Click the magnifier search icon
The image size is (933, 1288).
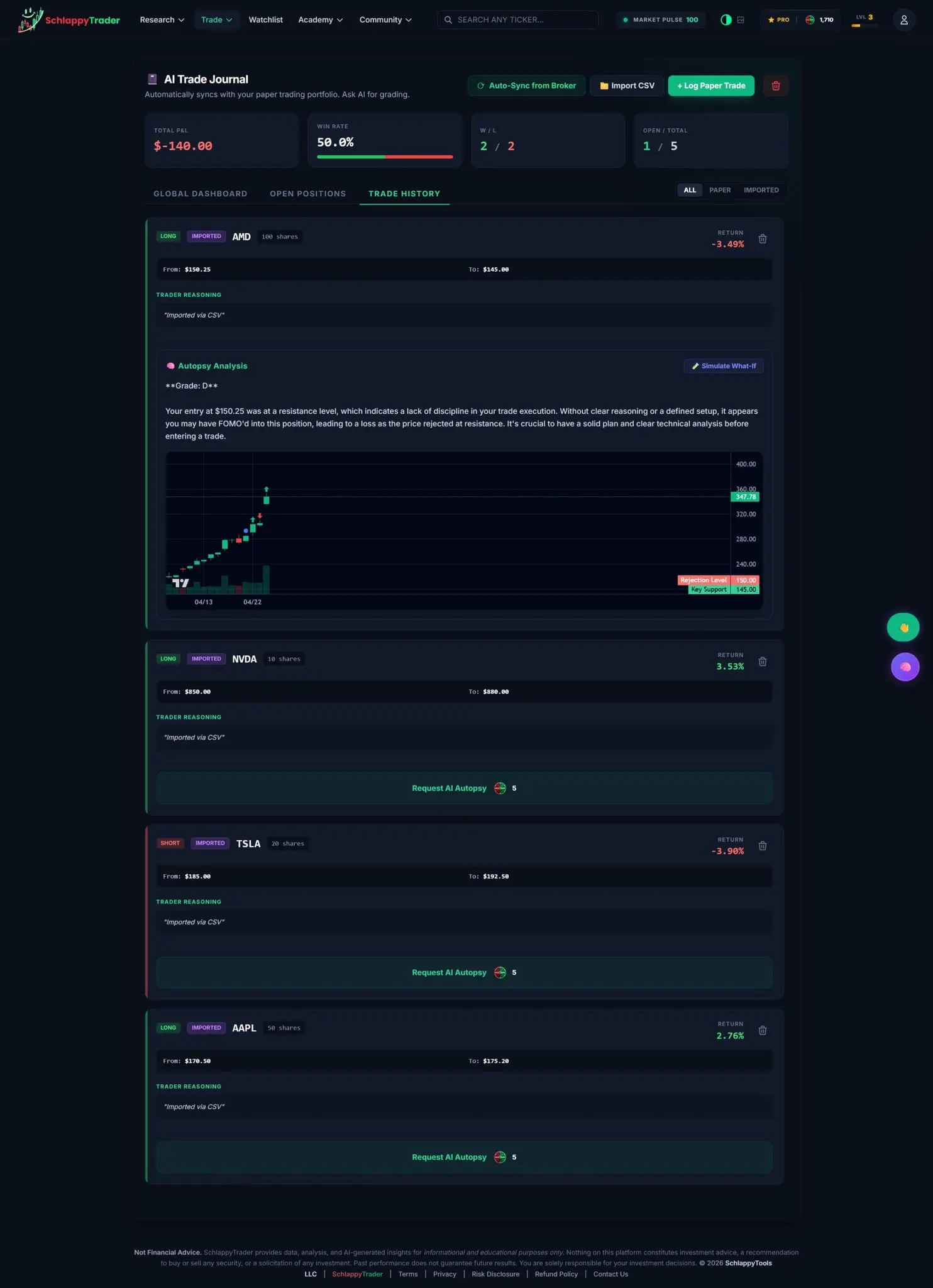(448, 19)
